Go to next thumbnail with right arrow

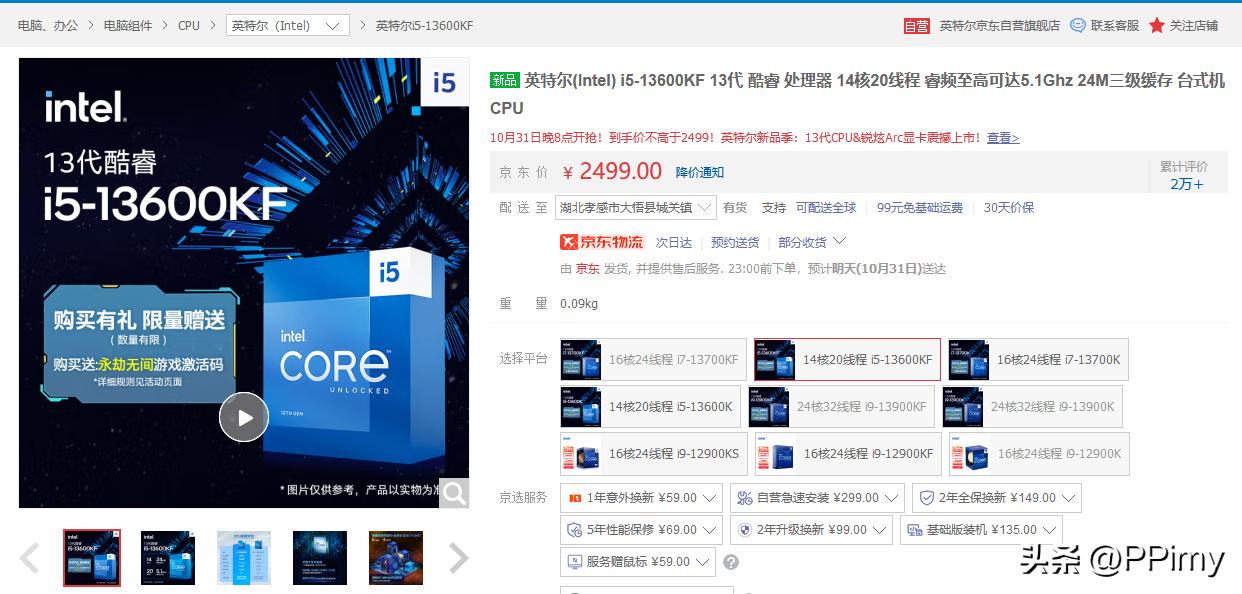[458, 558]
